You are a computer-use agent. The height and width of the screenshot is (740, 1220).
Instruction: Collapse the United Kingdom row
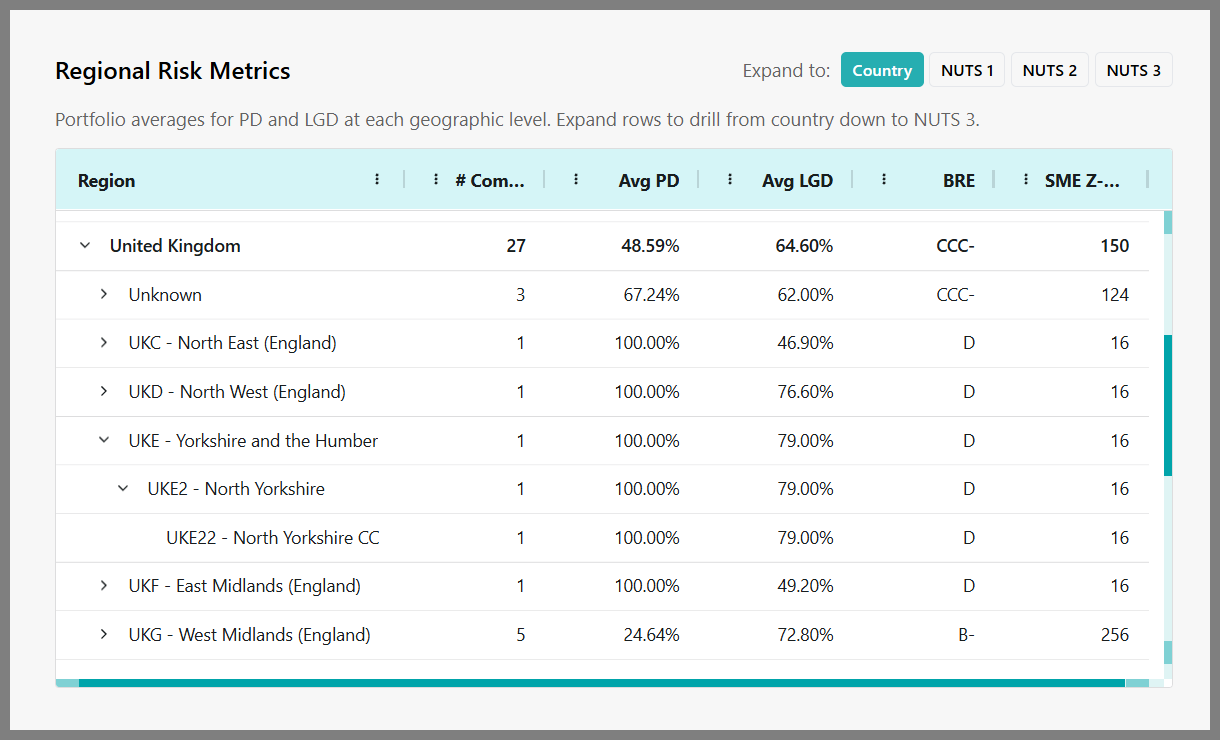coord(85,245)
